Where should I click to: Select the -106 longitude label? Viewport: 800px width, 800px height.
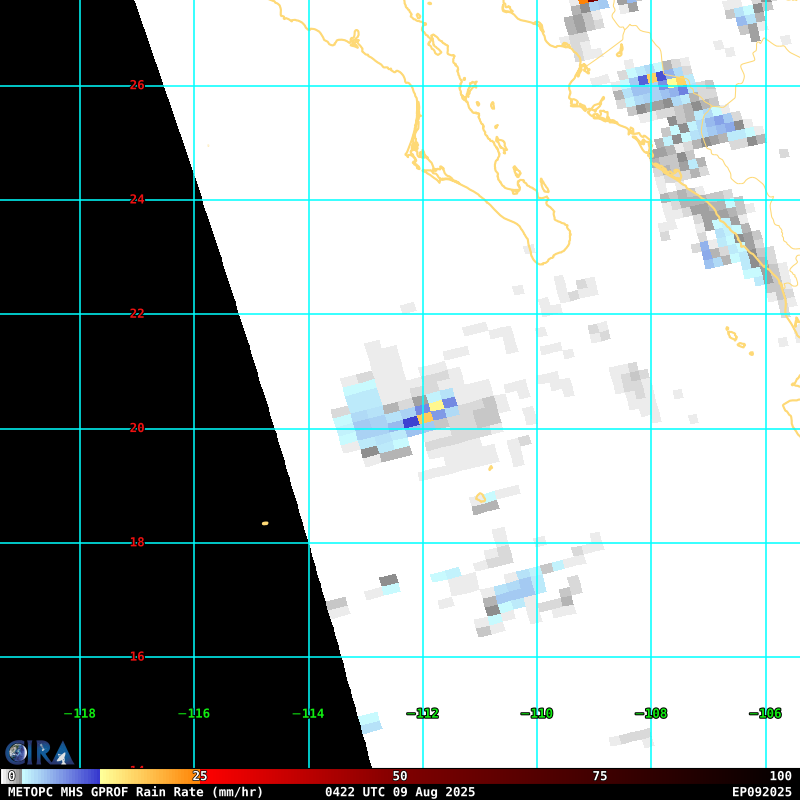coord(765,714)
